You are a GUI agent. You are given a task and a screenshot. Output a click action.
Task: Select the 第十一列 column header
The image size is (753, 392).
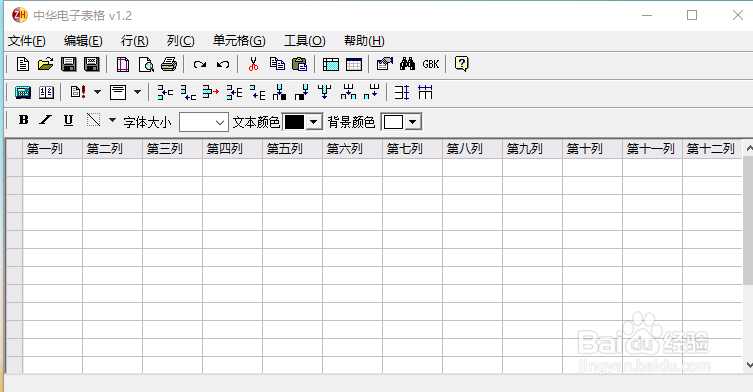click(x=653, y=149)
